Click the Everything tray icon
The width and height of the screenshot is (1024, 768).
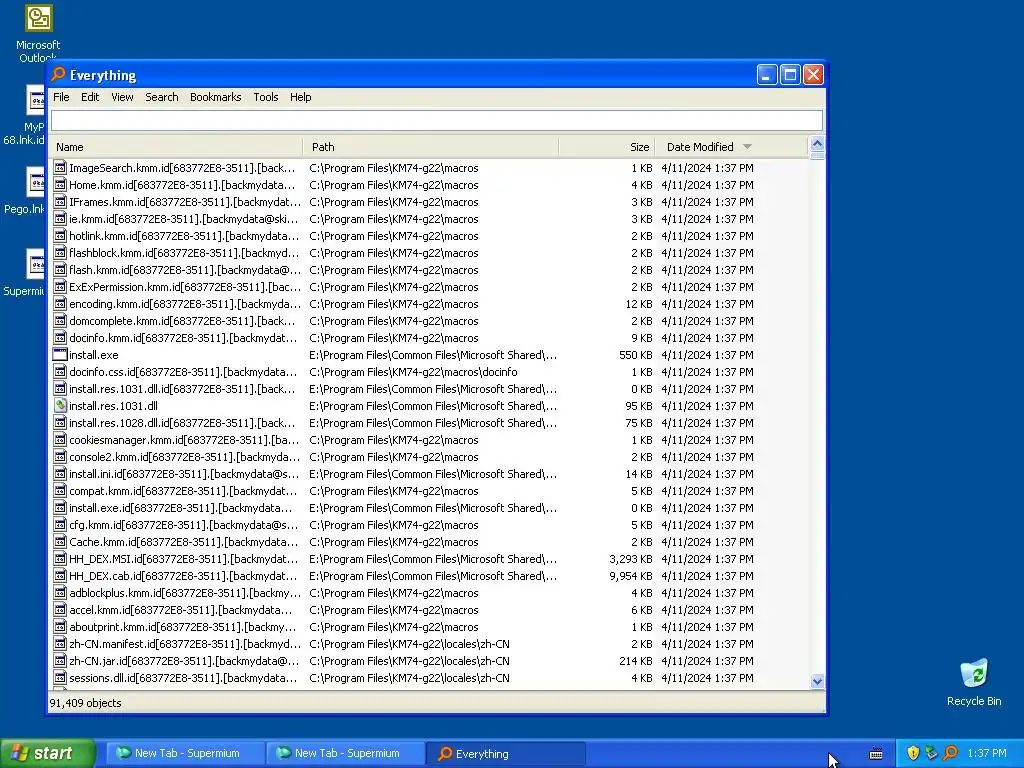tap(951, 753)
